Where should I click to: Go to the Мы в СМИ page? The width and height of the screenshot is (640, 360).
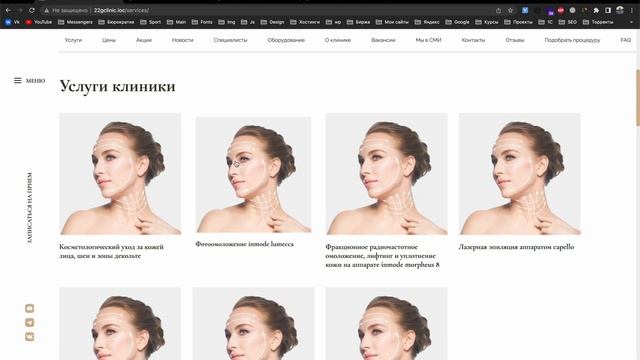point(428,40)
